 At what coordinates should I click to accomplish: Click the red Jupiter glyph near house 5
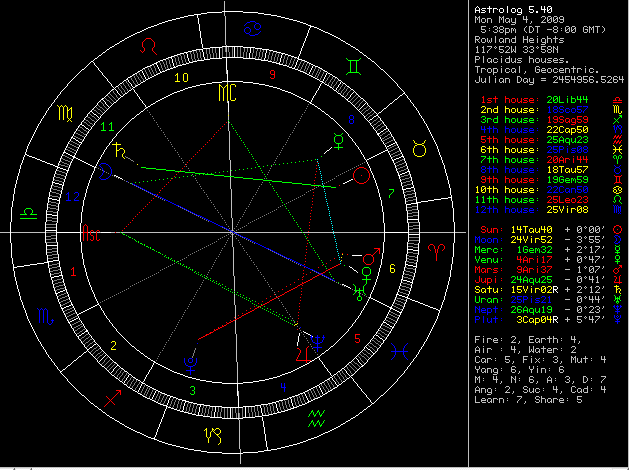point(301,354)
